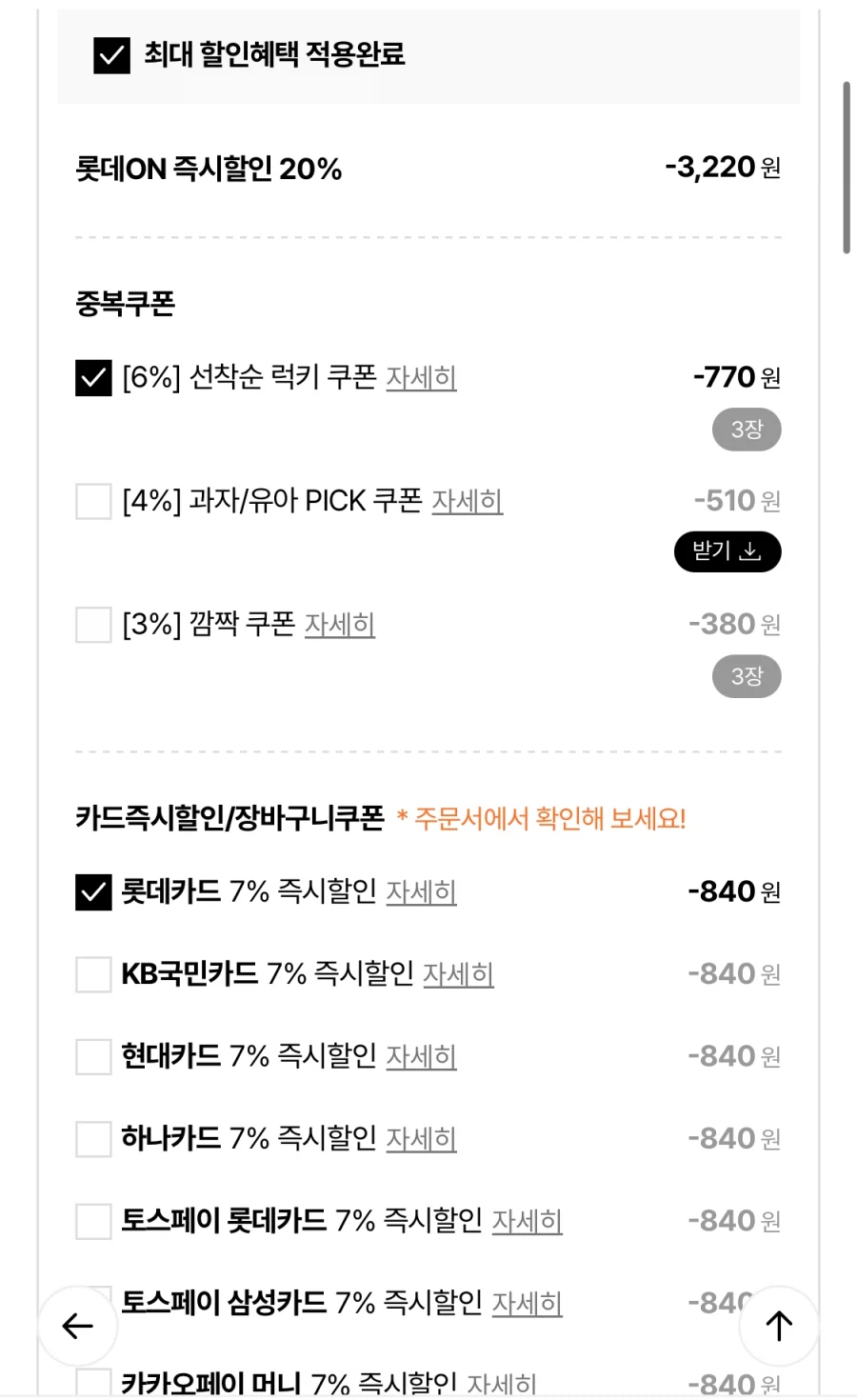Check 하나카드 7% 즉시할인 option
This screenshot has height=1400, width=857.
92,1138
